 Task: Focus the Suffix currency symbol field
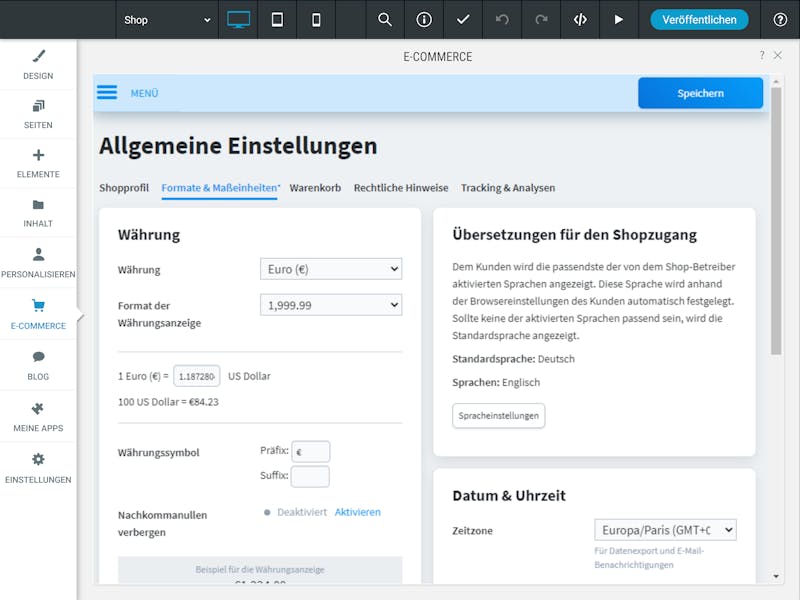(310, 476)
